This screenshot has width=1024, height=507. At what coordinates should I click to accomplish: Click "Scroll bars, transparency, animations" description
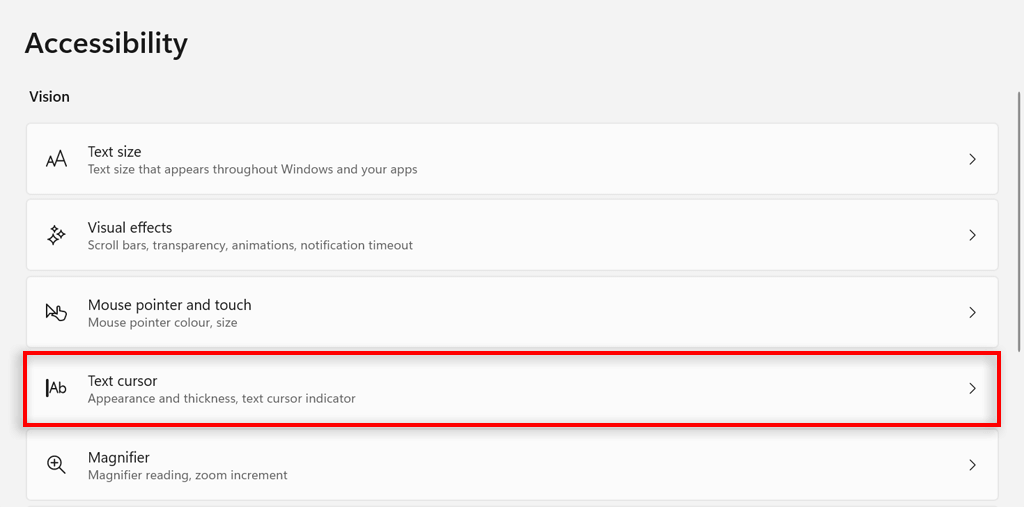pyautogui.click(x=250, y=245)
